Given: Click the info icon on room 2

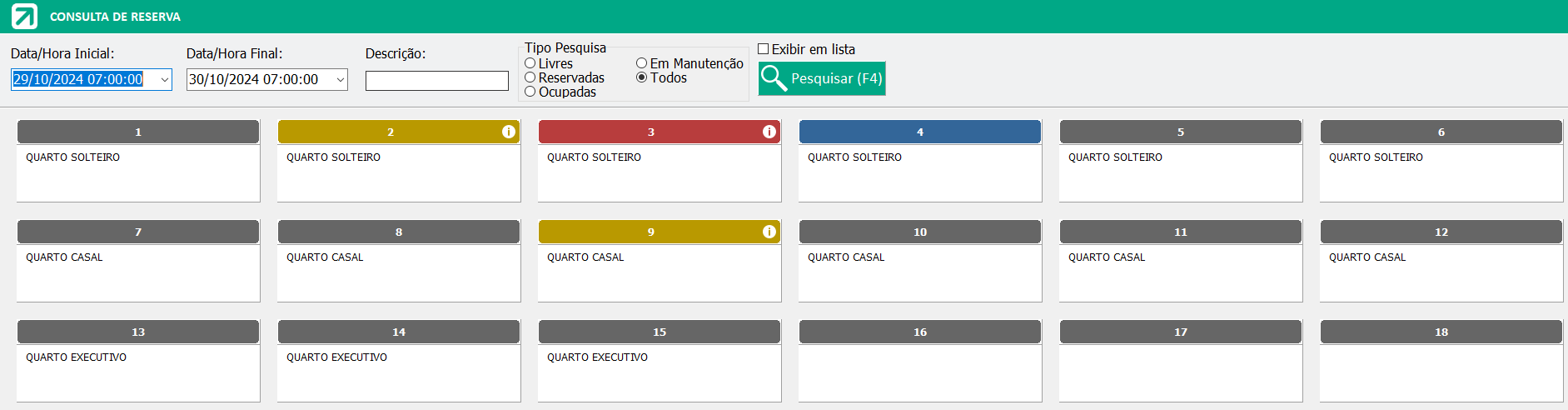Looking at the screenshot, I should pyautogui.click(x=509, y=132).
